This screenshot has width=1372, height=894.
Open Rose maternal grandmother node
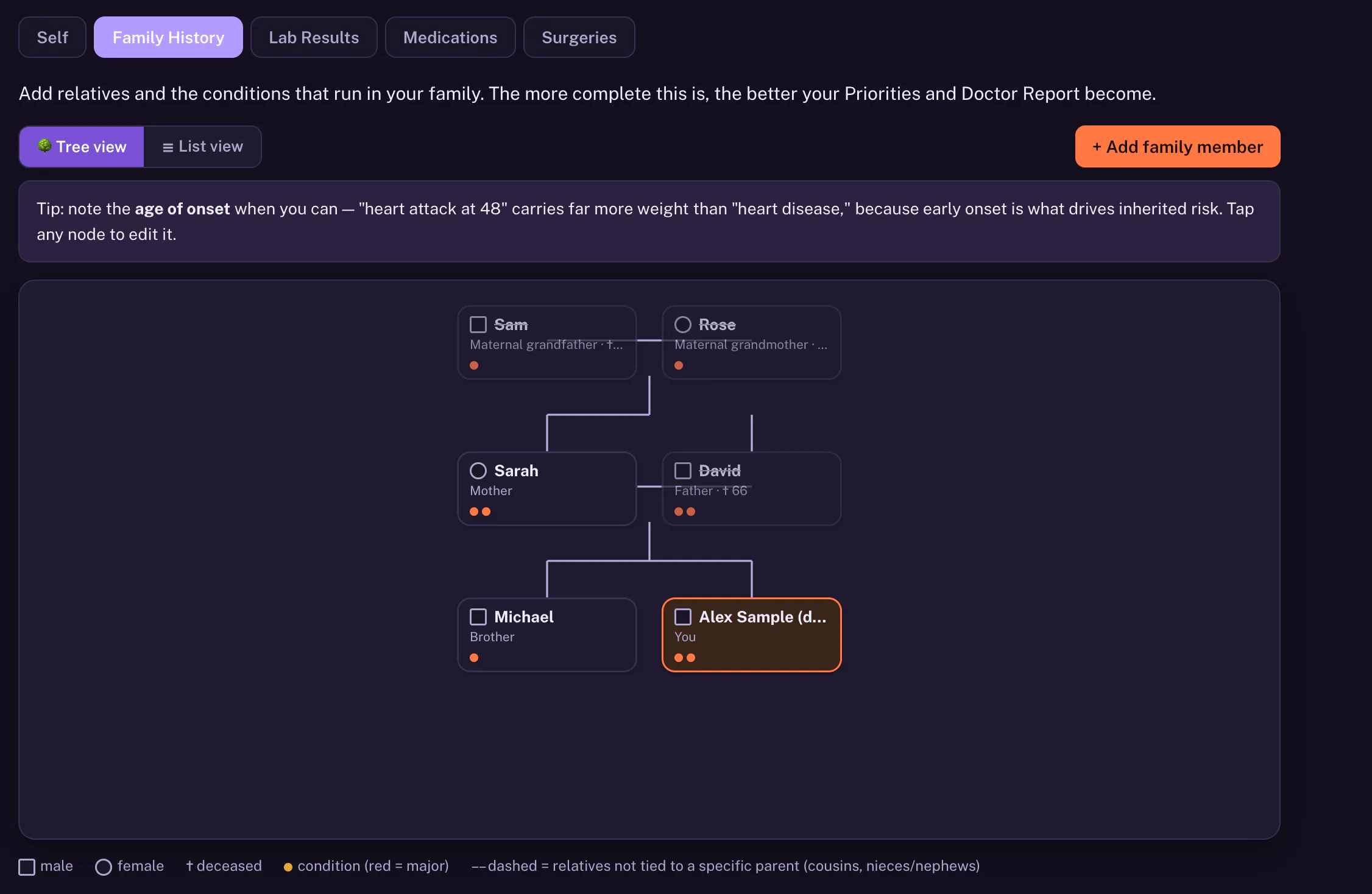[752, 342]
